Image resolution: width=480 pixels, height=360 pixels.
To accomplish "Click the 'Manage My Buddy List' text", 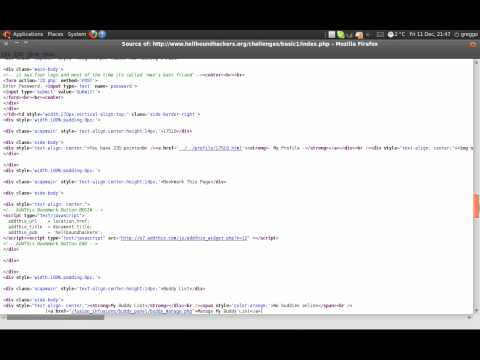I will (229, 311).
